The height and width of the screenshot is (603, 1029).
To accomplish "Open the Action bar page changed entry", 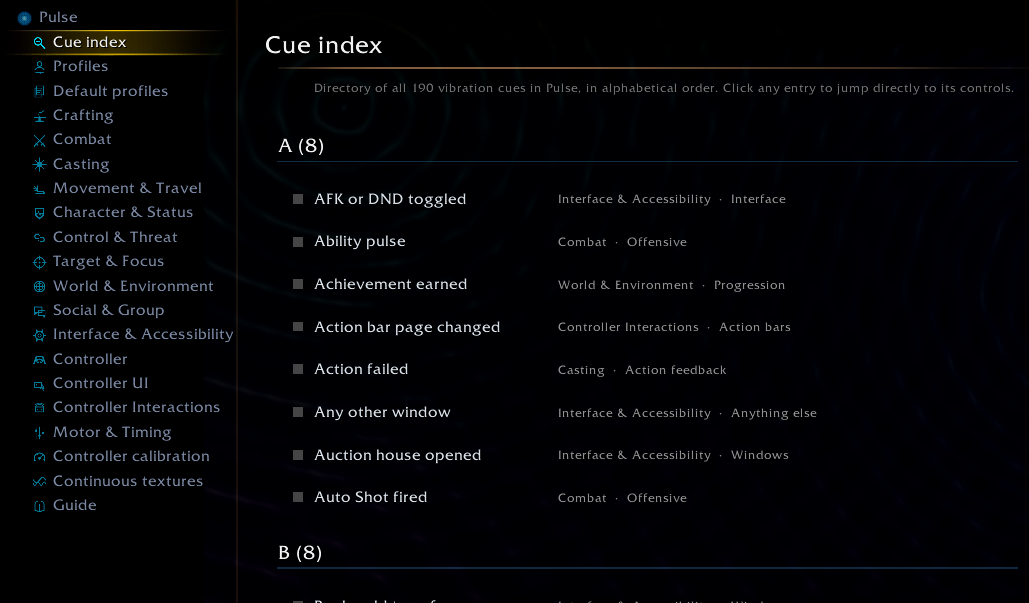I will click(x=407, y=327).
